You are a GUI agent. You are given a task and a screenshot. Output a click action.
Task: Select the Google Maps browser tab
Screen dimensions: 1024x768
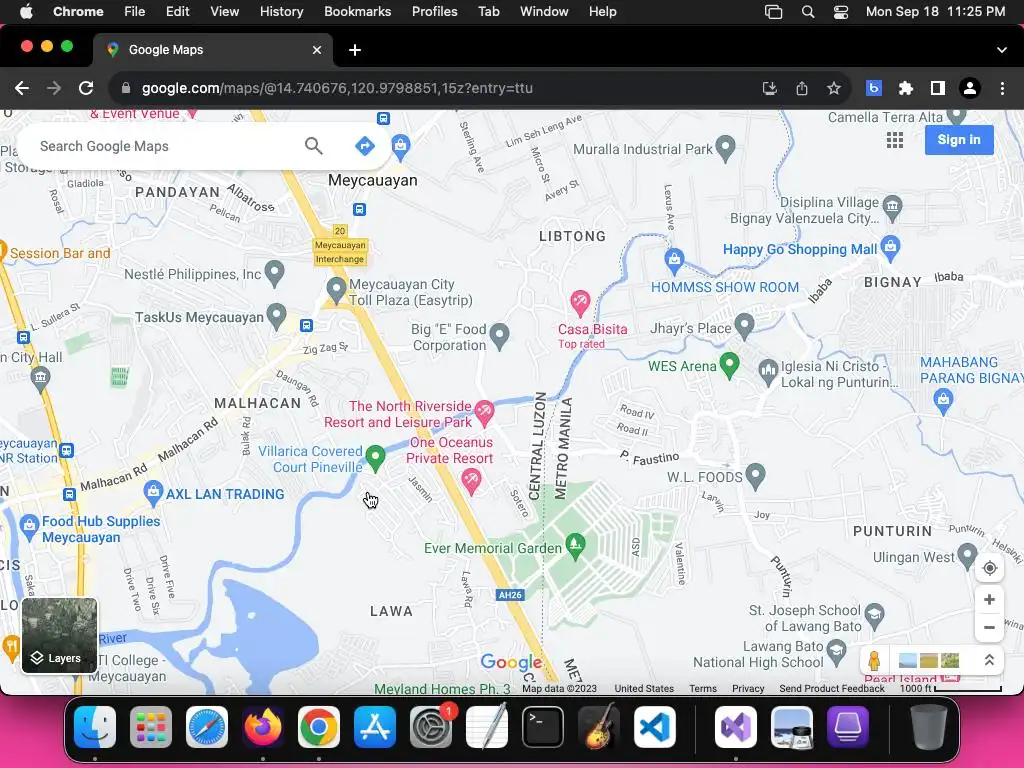coord(213,50)
